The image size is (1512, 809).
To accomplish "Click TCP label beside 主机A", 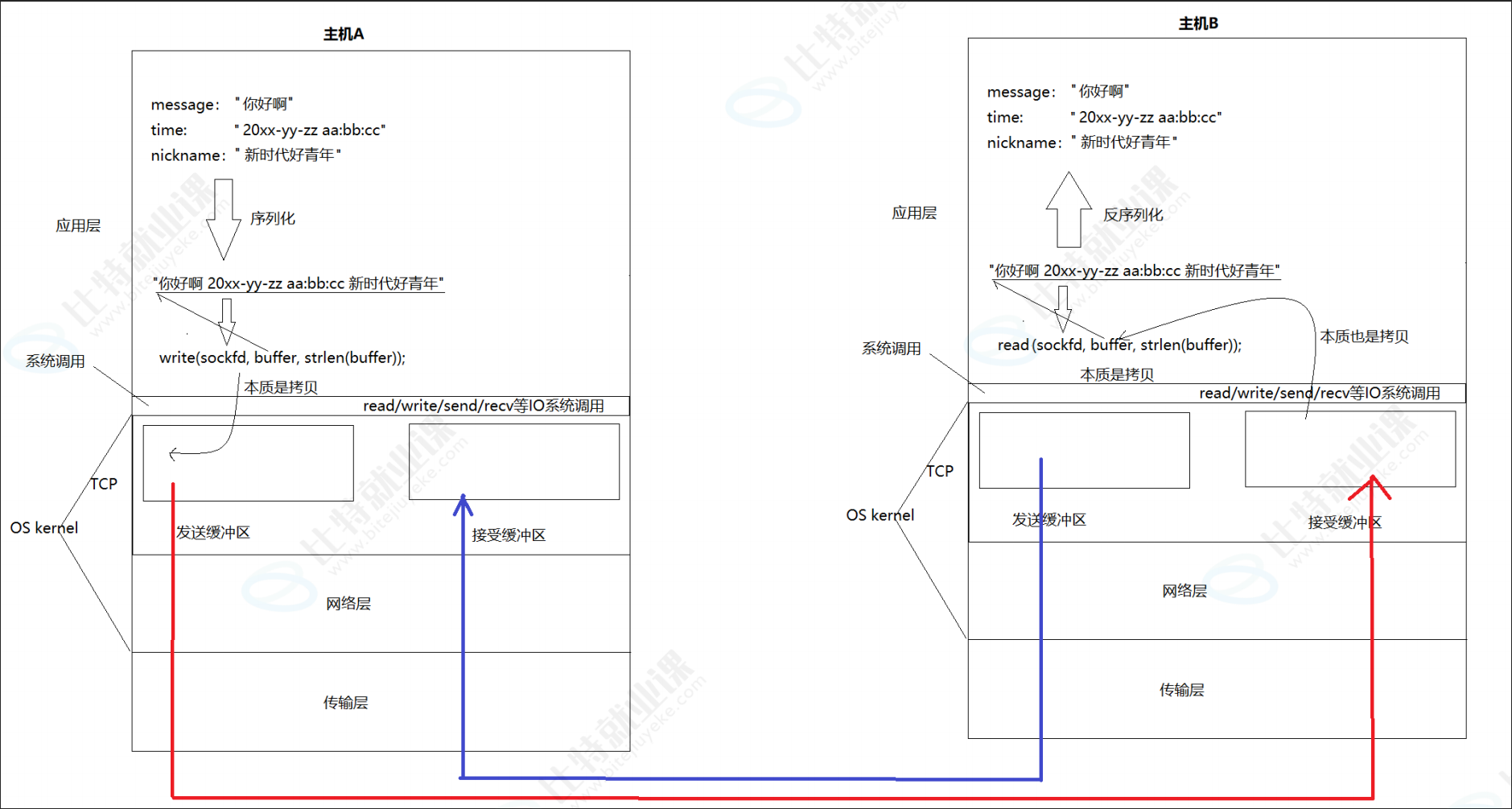I will pyautogui.click(x=104, y=484).
